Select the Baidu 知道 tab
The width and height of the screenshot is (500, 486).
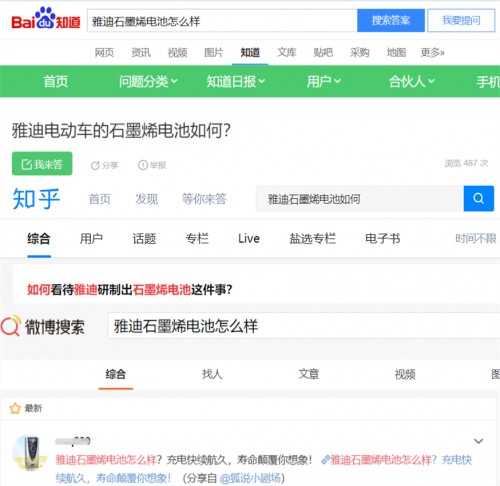click(250, 52)
